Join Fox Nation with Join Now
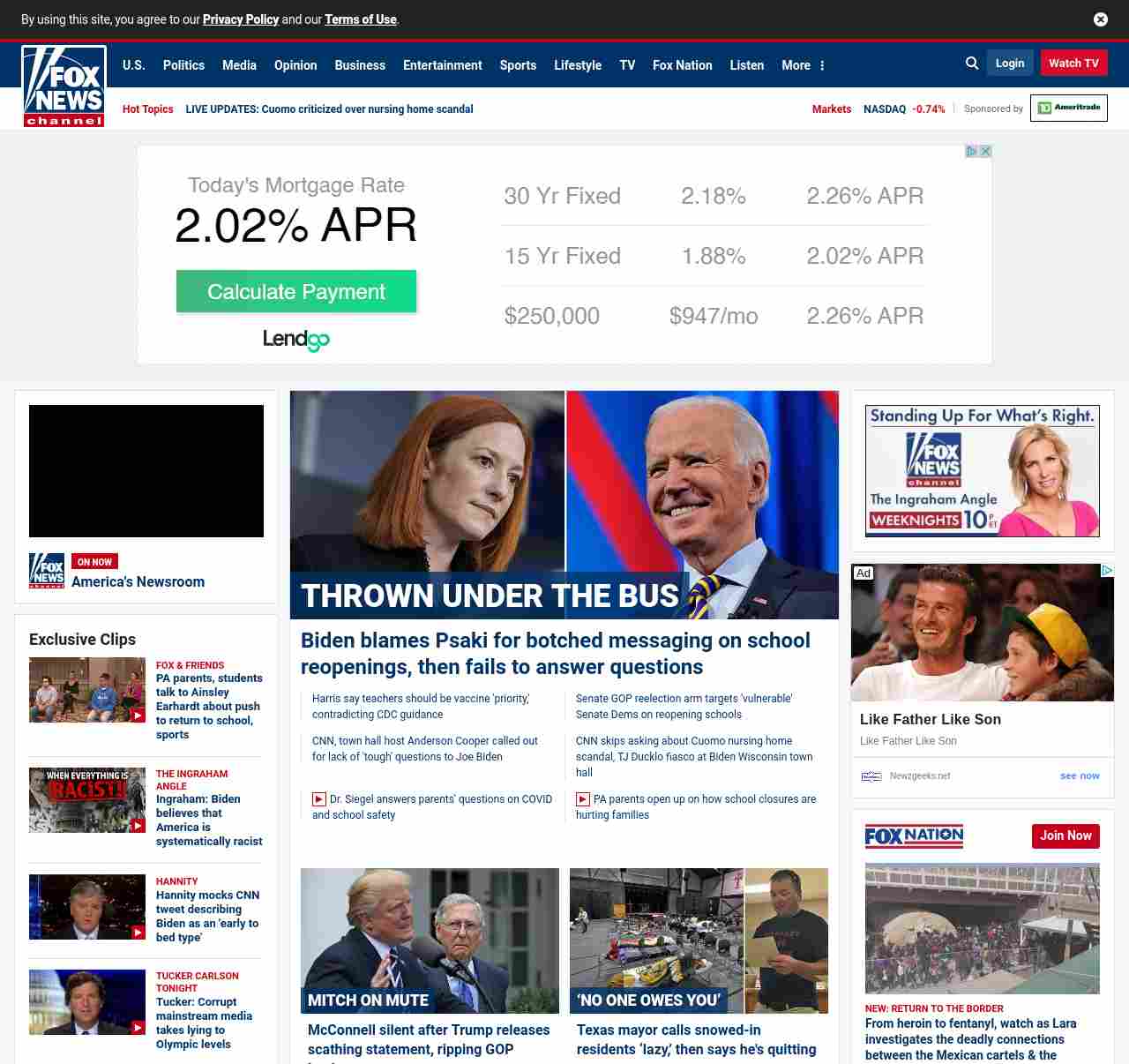 [1065, 835]
